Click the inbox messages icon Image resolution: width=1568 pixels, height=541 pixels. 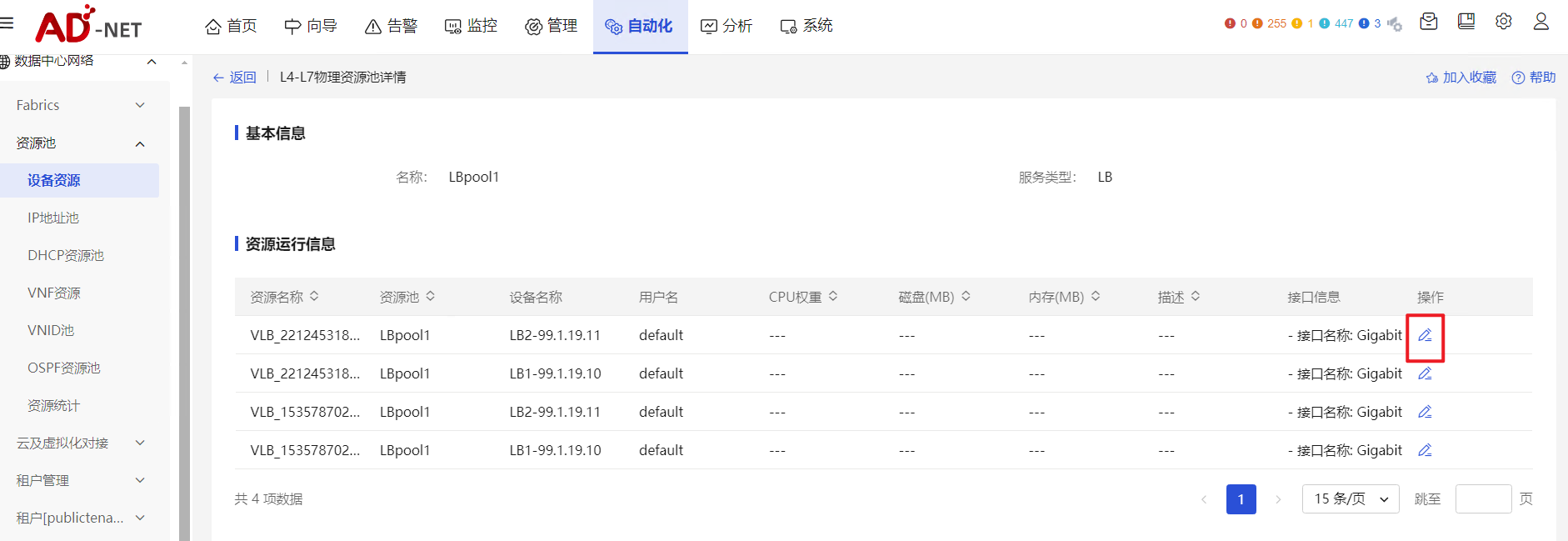pos(1429,22)
